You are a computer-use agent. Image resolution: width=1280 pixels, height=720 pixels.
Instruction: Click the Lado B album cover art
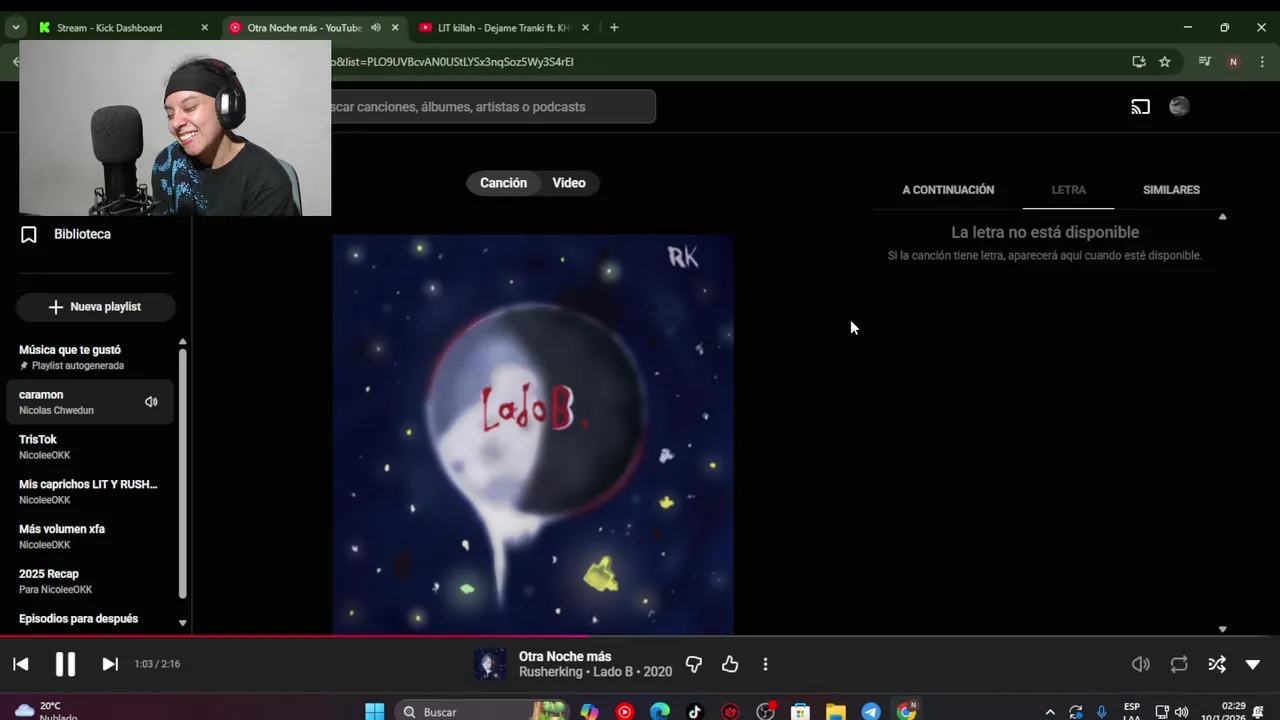[533, 434]
